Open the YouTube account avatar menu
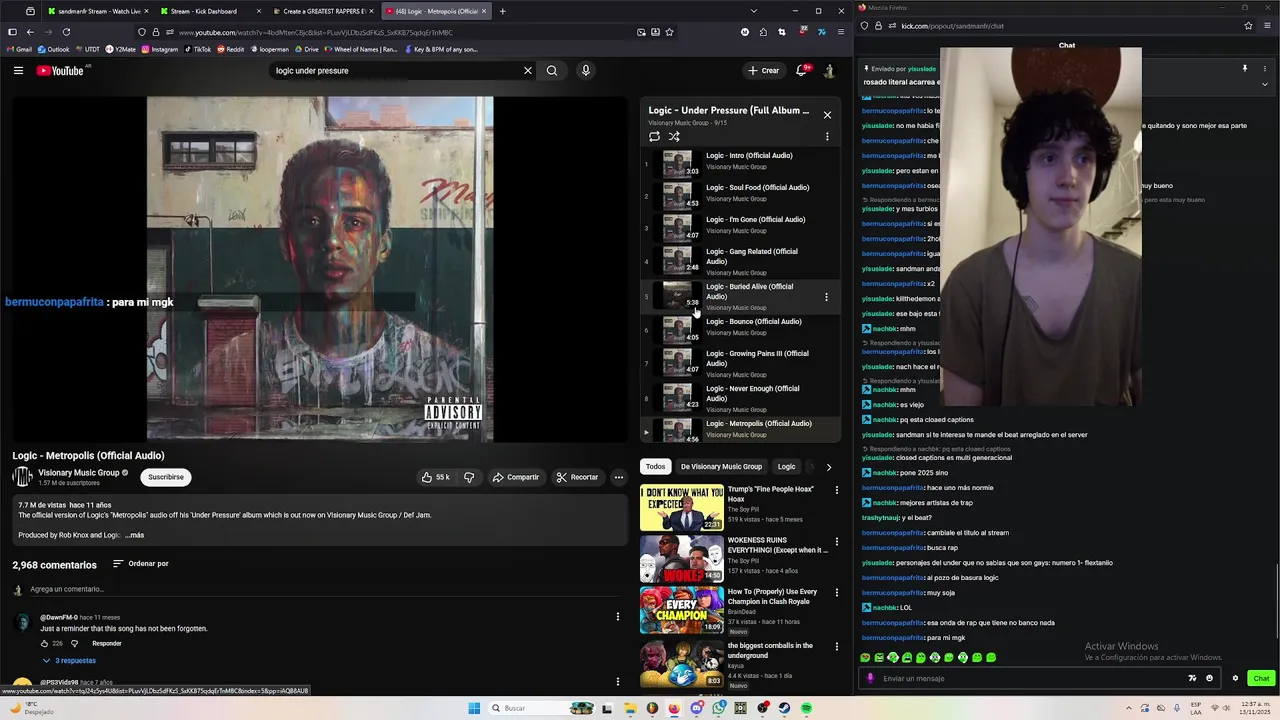Screen dimensions: 1280x720 coord(829,70)
